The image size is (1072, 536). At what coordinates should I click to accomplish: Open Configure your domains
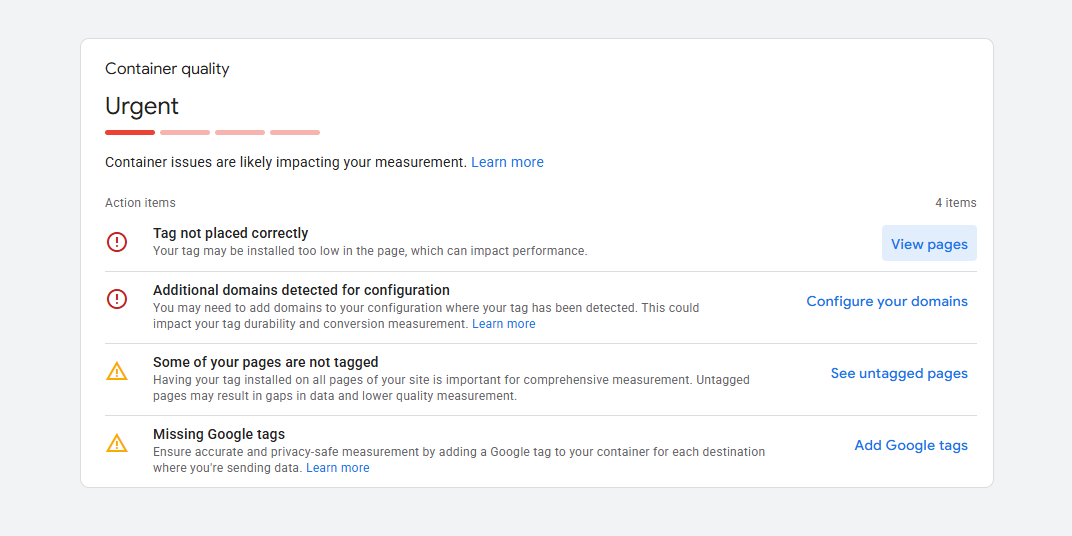[887, 302]
